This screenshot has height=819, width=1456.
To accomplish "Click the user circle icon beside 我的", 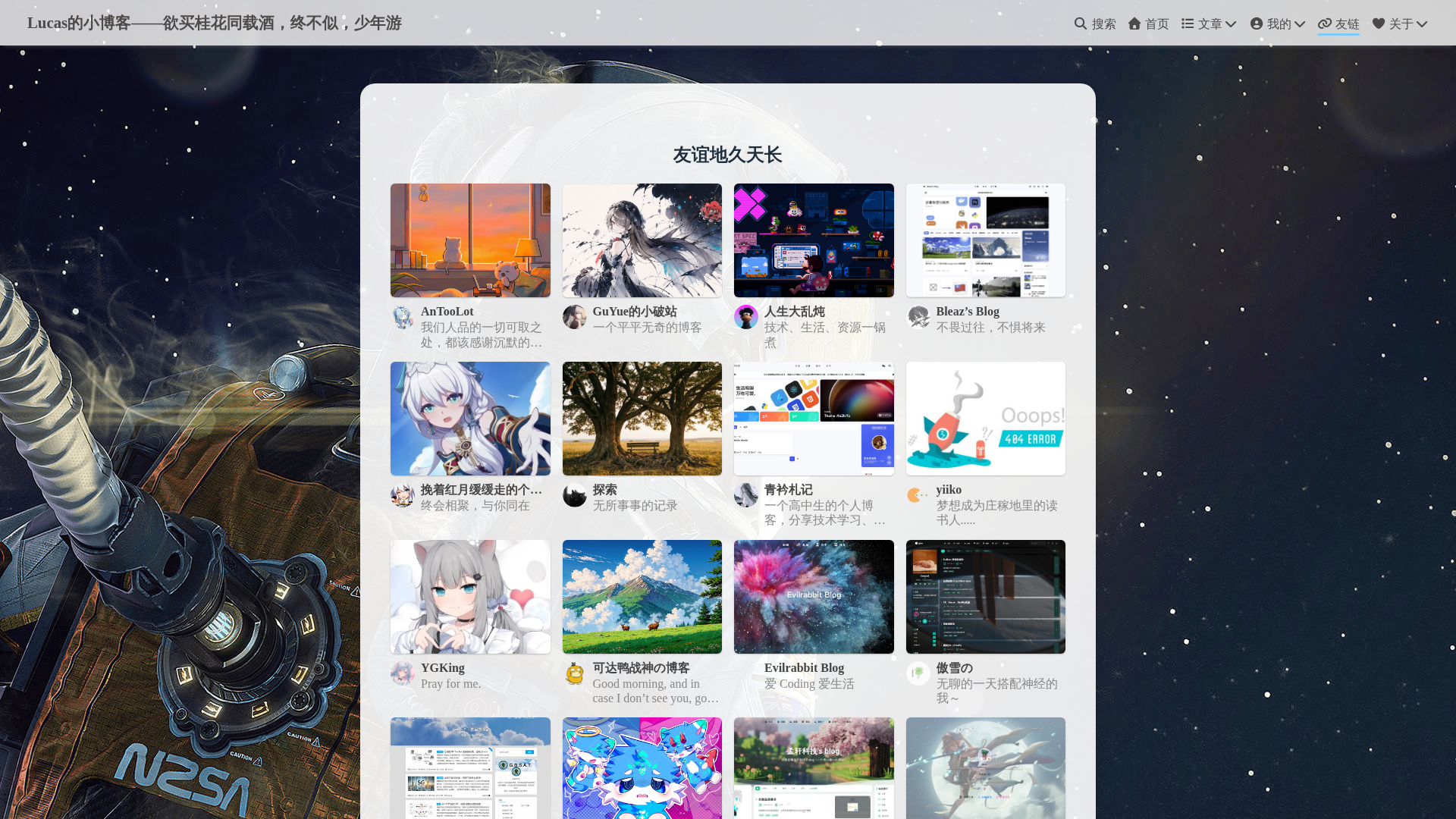I will (1257, 24).
